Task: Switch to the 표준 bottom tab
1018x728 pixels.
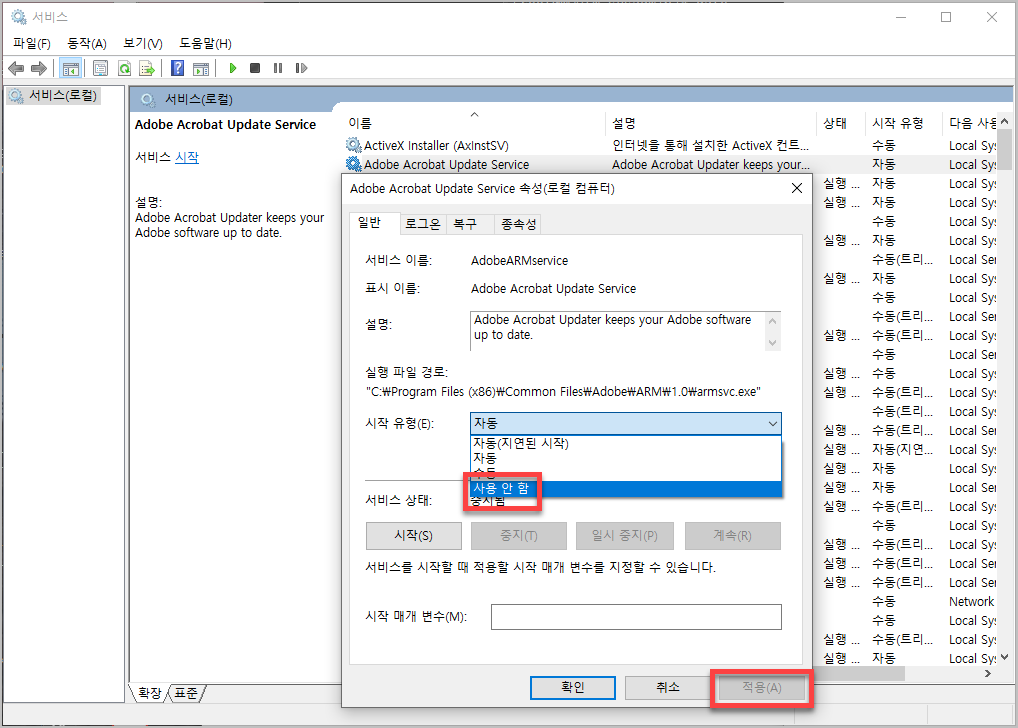Action: click(186, 693)
